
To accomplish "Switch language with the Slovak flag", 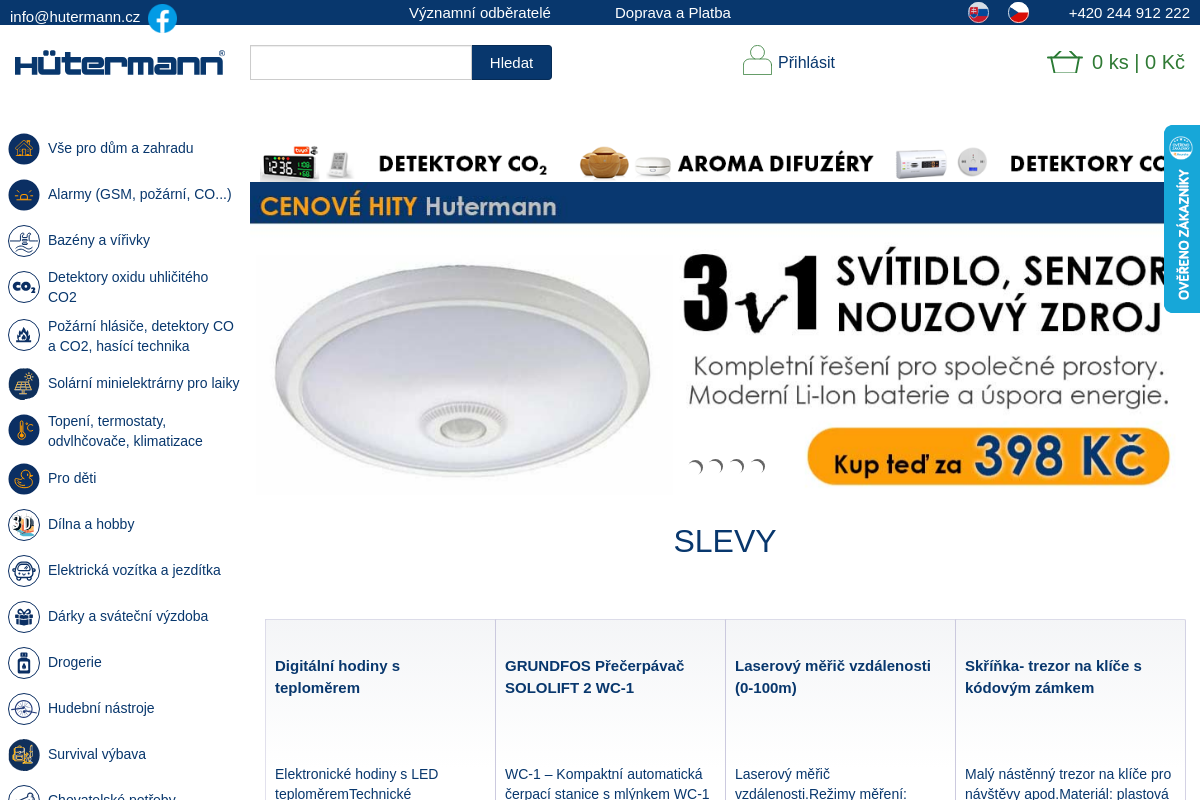I will (978, 13).
